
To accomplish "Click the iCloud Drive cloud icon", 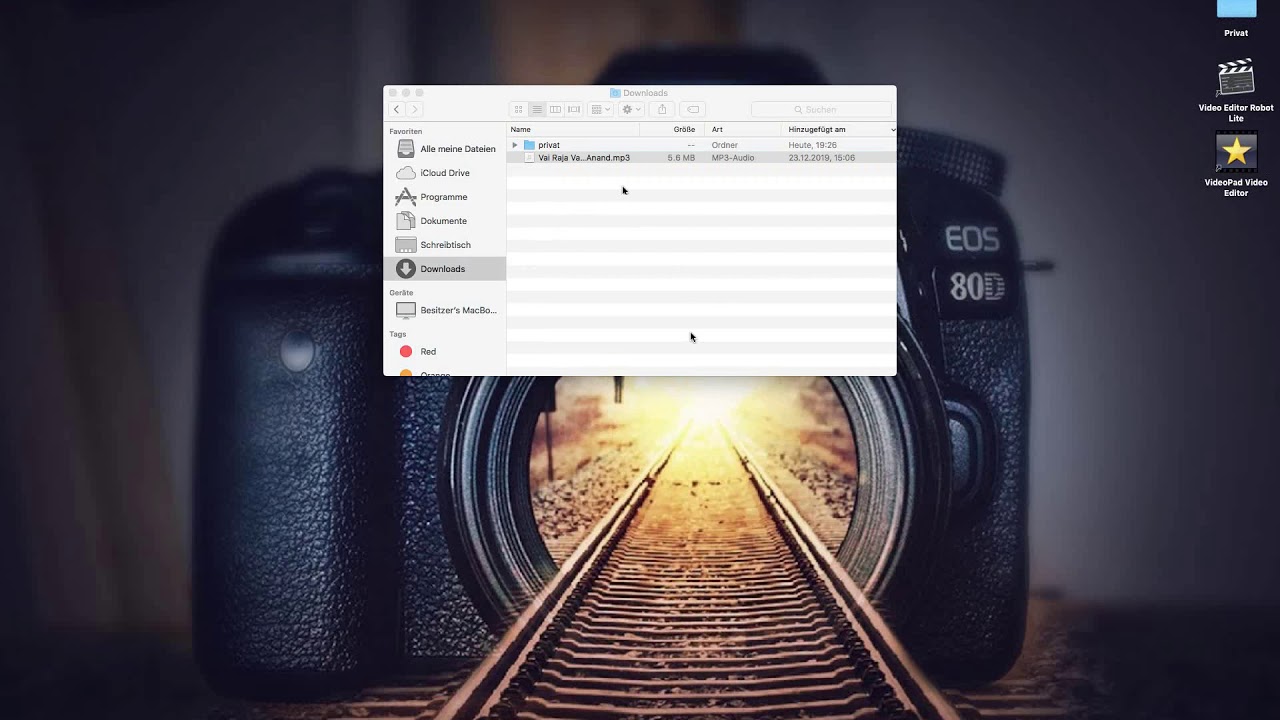I will pyautogui.click(x=405, y=173).
